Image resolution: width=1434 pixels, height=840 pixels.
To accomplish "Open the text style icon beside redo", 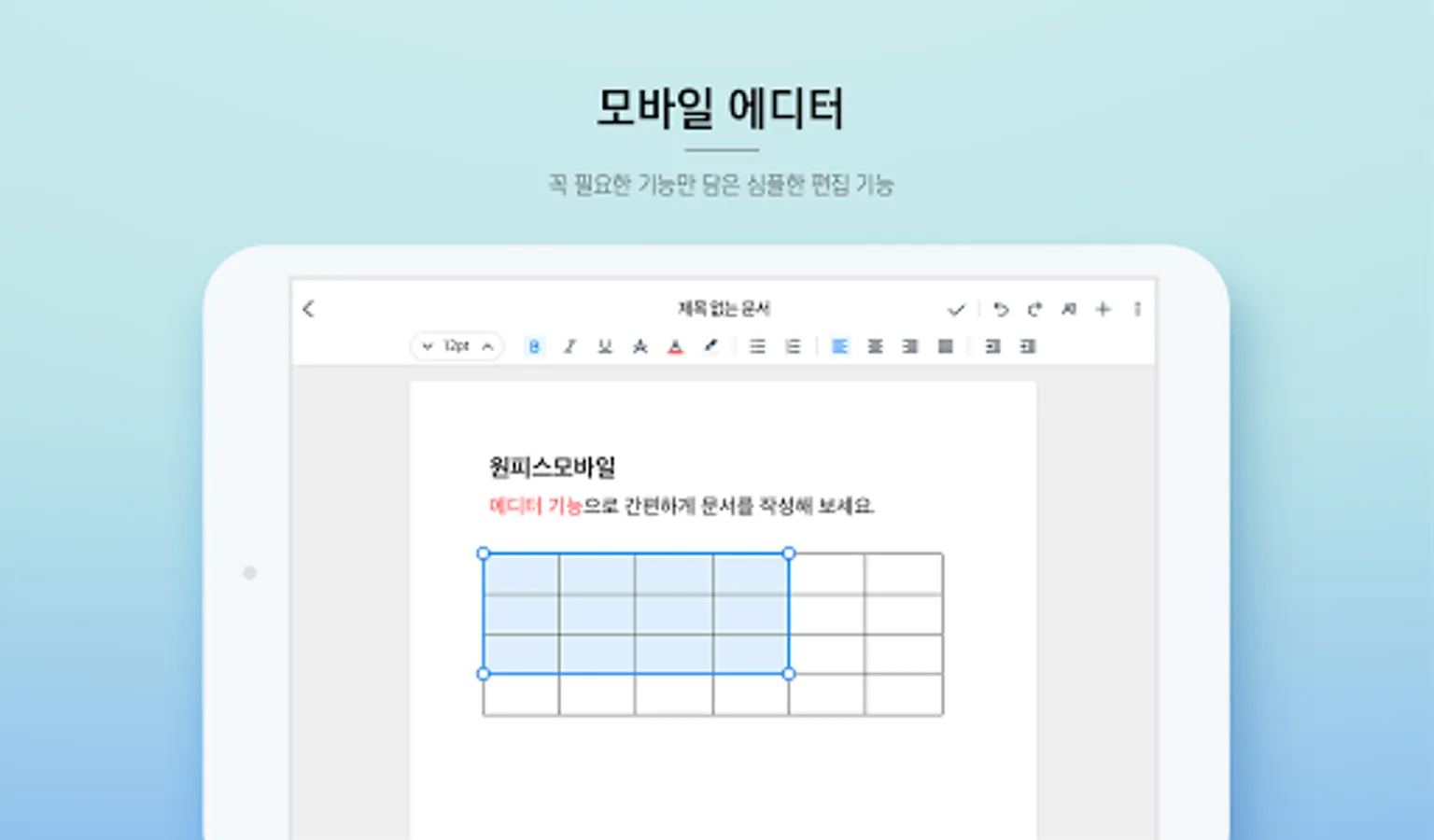I will (x=1069, y=309).
